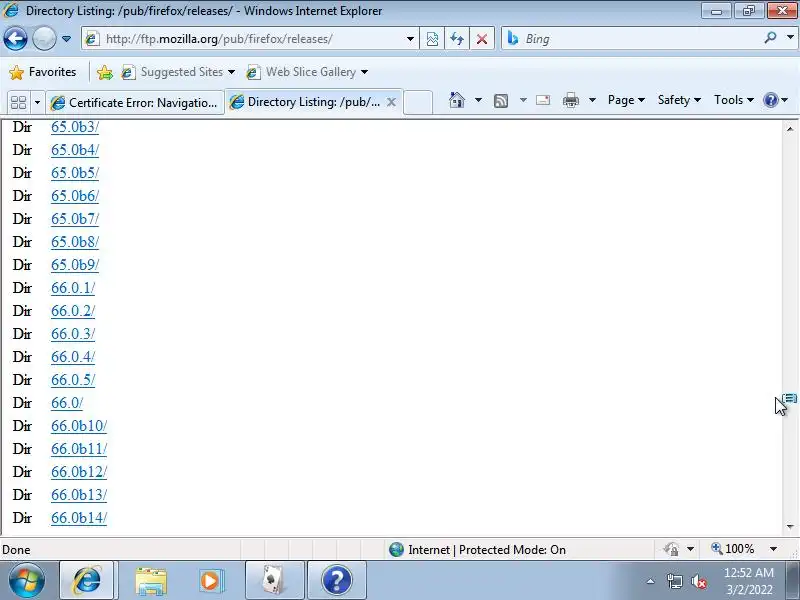The image size is (800, 600).
Task: Open the Page menu
Action: (x=626, y=100)
